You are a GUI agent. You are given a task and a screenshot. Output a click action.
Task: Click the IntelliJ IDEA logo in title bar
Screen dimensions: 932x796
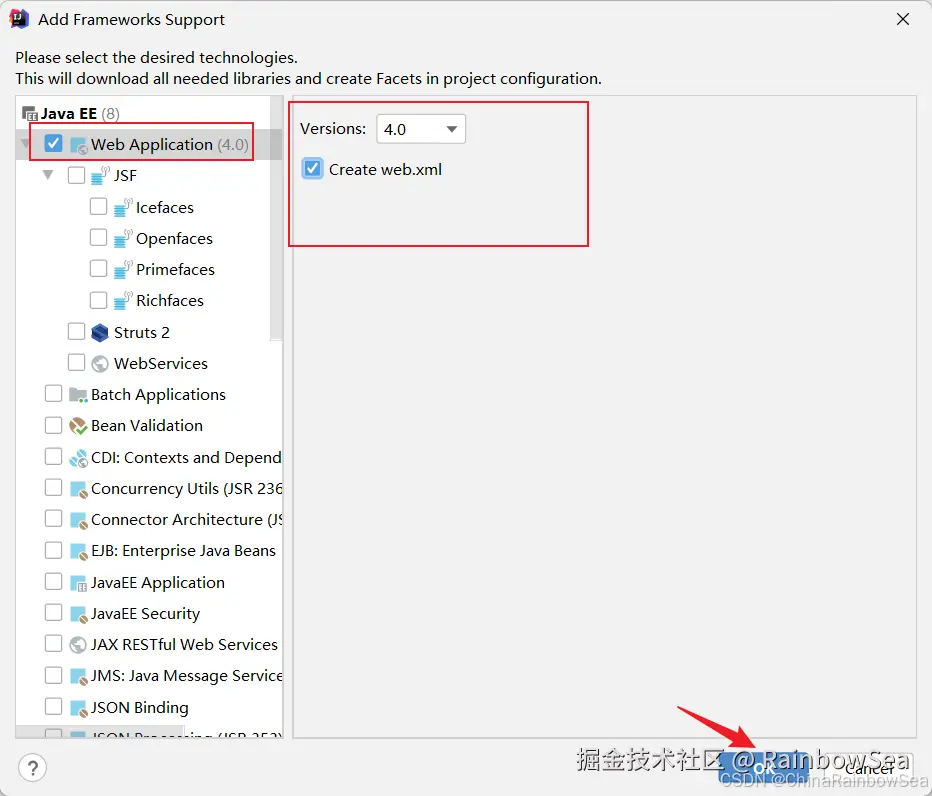coord(19,19)
